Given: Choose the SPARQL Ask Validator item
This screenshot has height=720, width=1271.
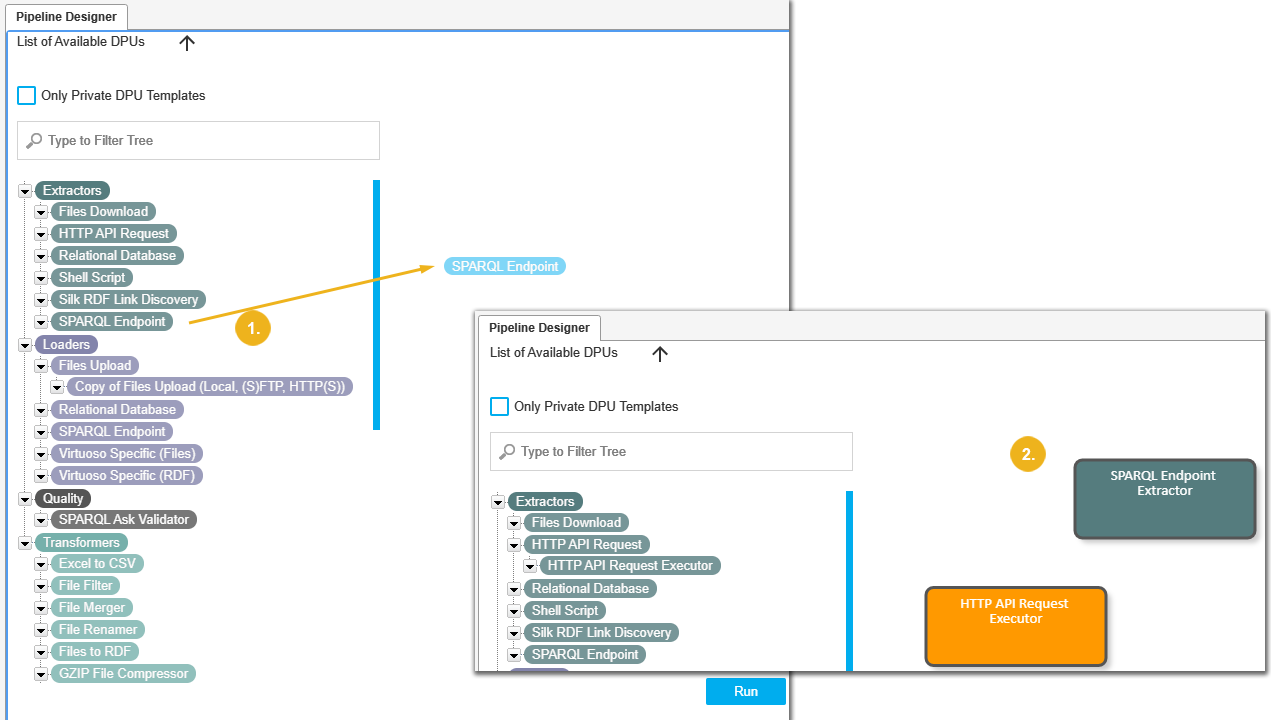Looking at the screenshot, I should (x=124, y=520).
